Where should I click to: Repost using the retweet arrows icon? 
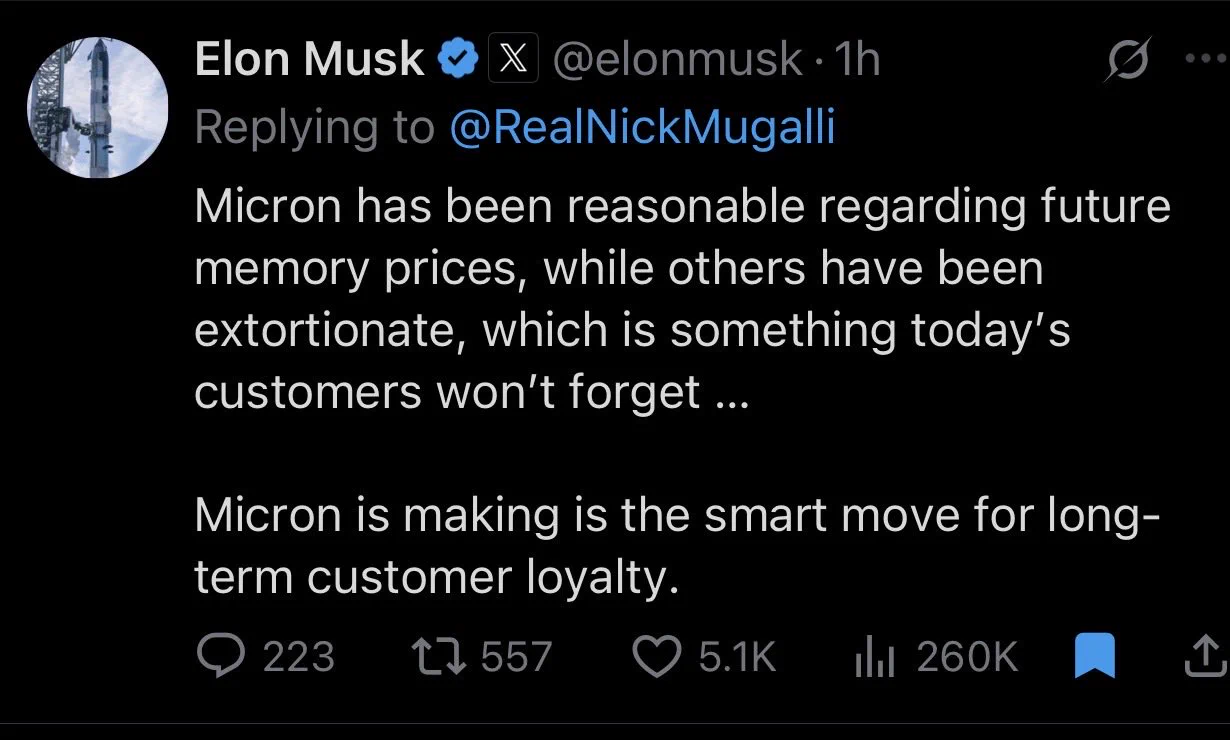tap(441, 657)
